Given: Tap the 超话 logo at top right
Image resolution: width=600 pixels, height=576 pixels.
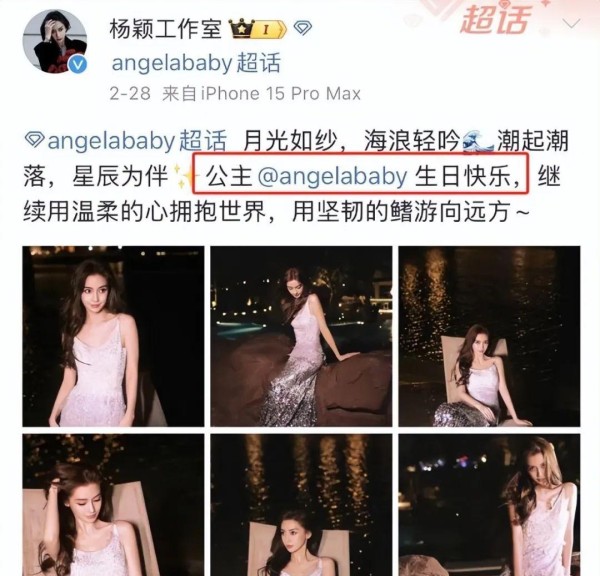Looking at the screenshot, I should pyautogui.click(x=496, y=18).
